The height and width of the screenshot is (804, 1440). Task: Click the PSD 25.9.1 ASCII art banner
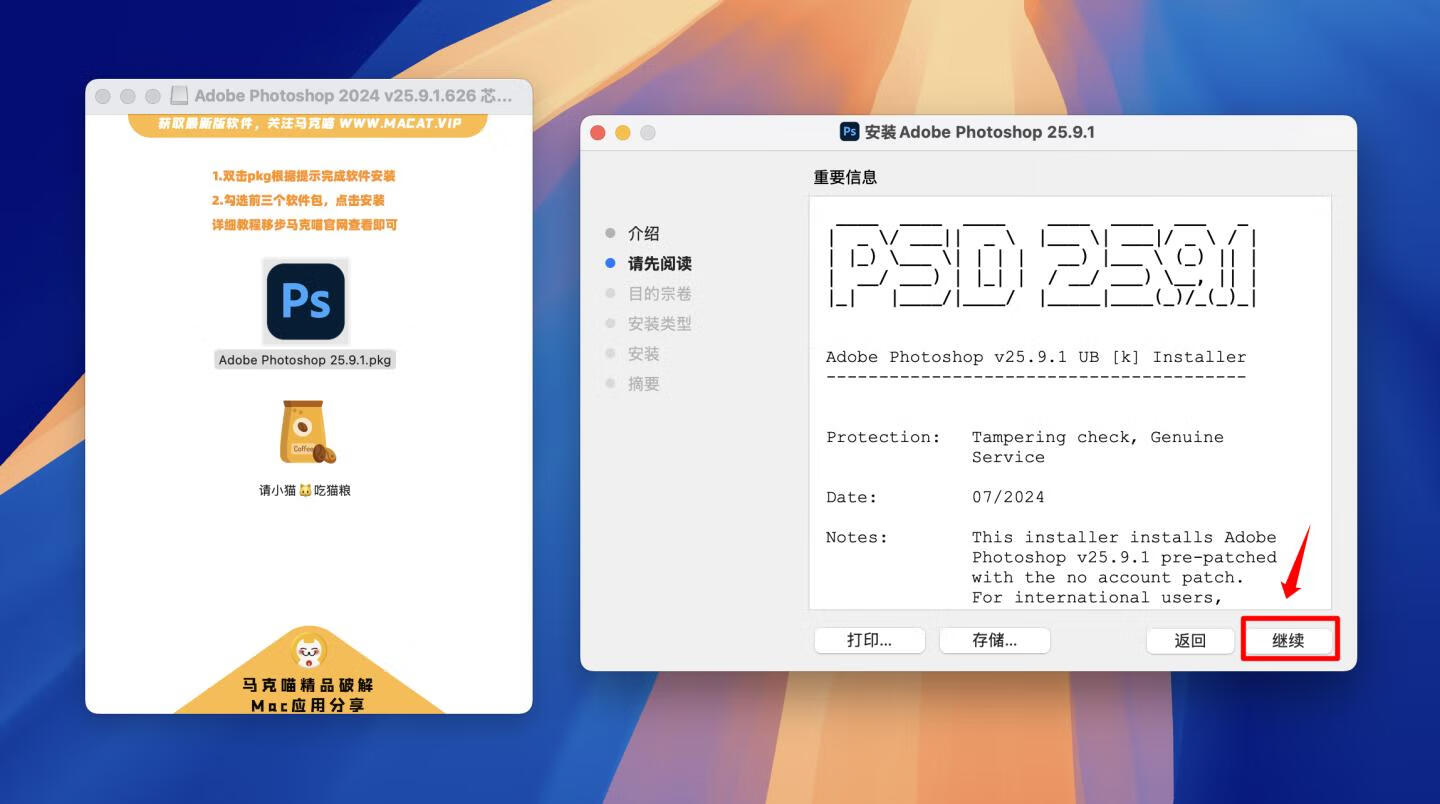1042,263
